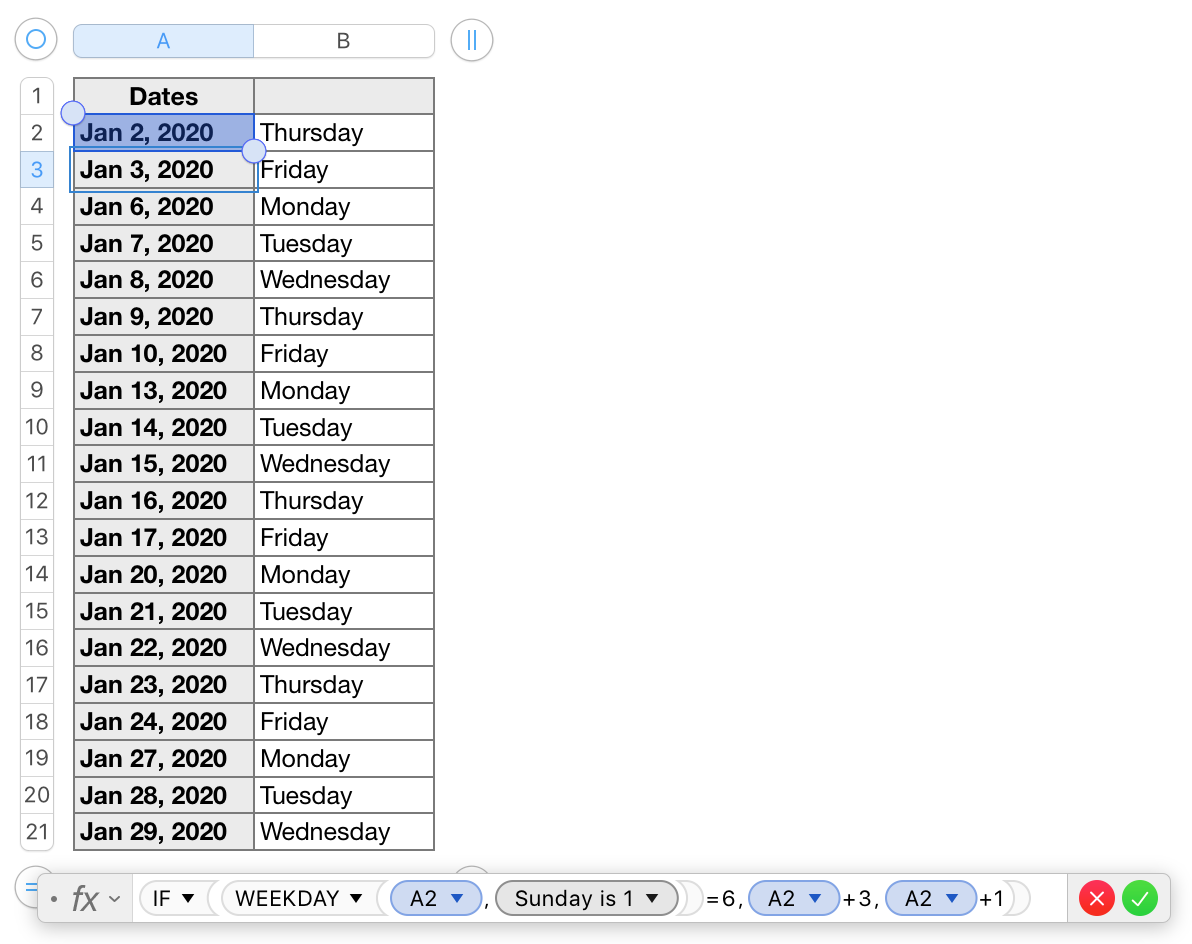Click 'Friday' cell in row 18

pos(344,721)
